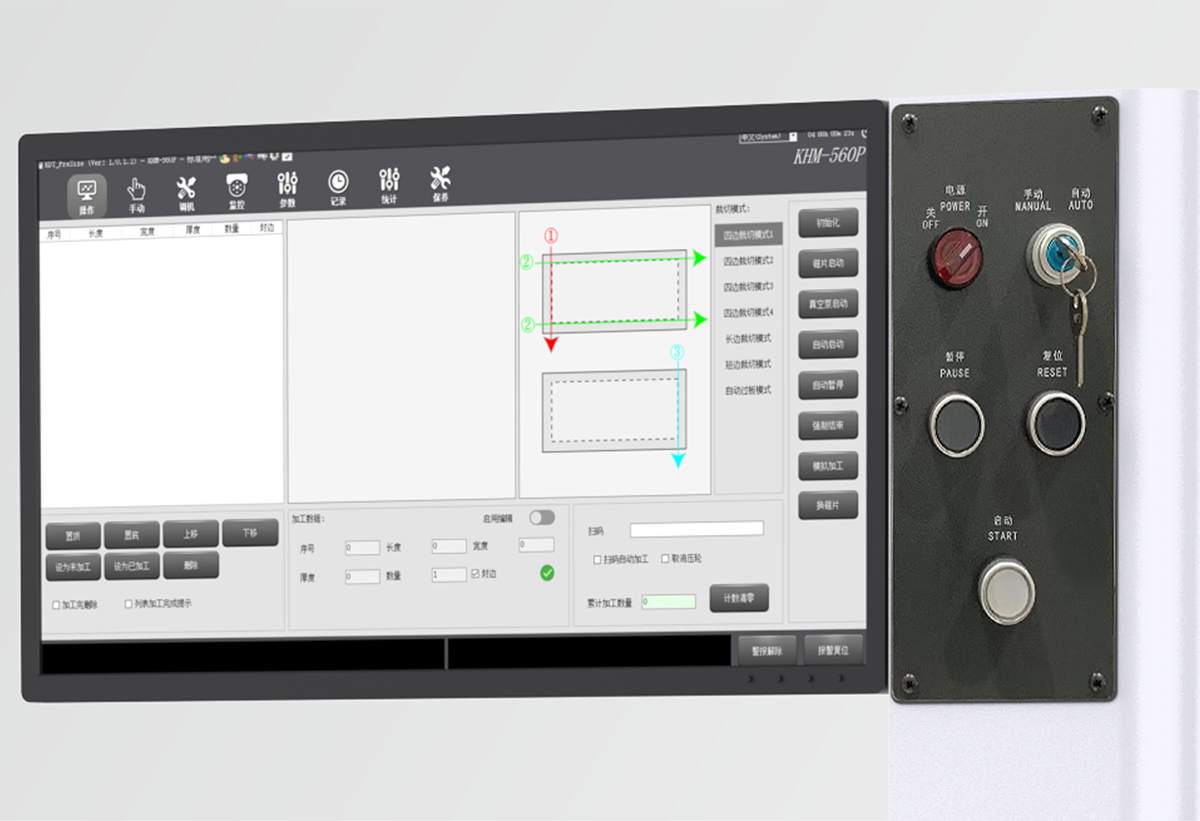
Task: Enable the 扫码自动加工 checkbox
Action: 597,559
